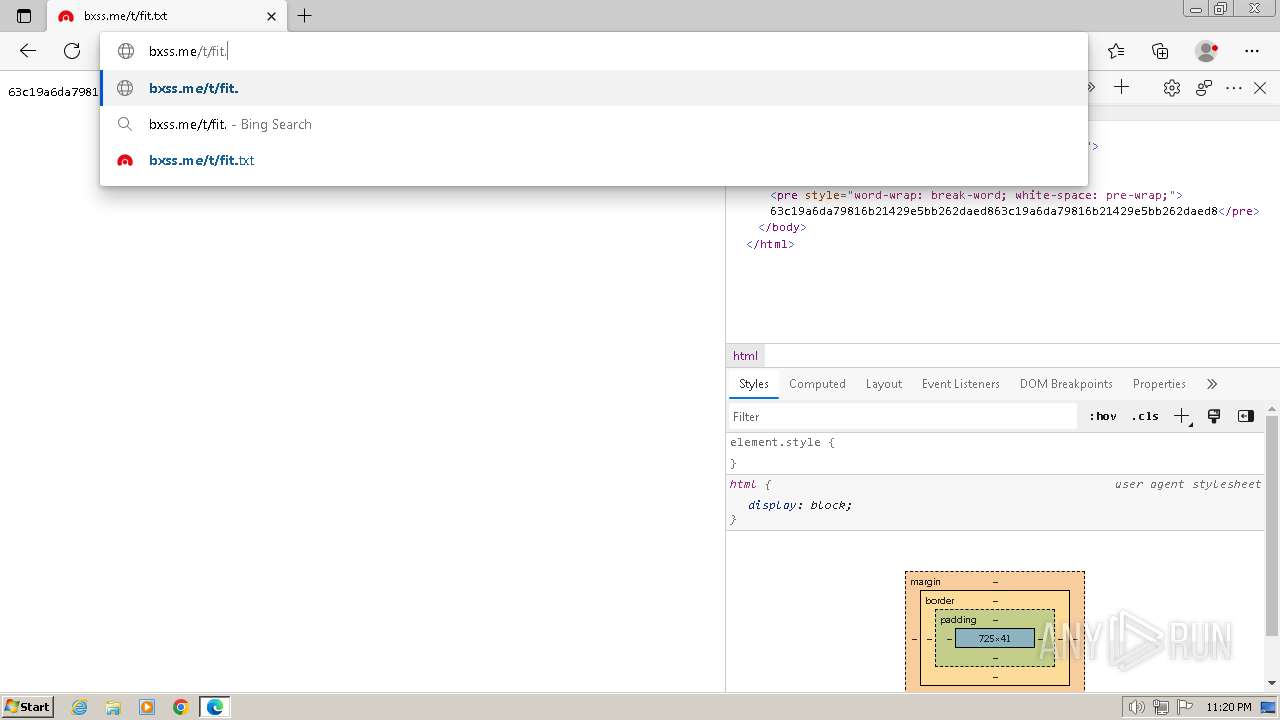Close the bxss.me/t/fit.txt tab
The height and width of the screenshot is (720, 1280).
pyautogui.click(x=272, y=16)
